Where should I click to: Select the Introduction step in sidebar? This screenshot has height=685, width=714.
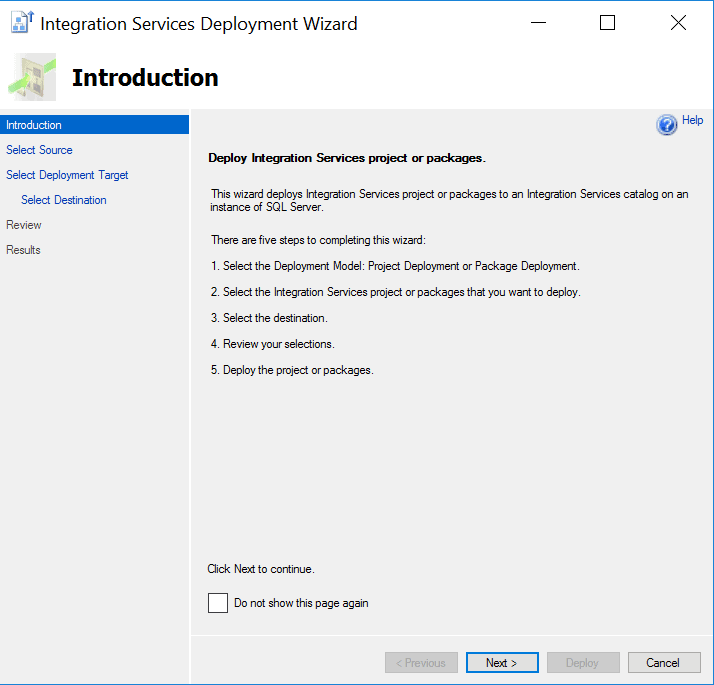point(34,125)
